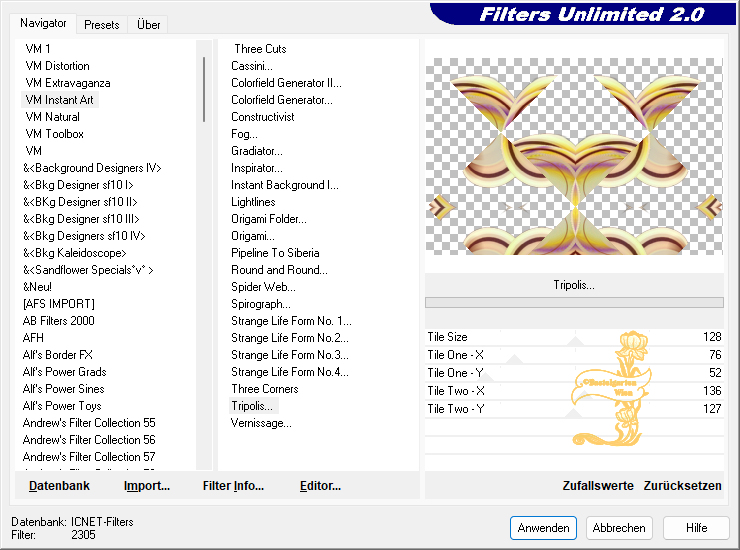The height and width of the screenshot is (550, 740).
Task: Switch to the Presets tab
Action: coord(101,25)
